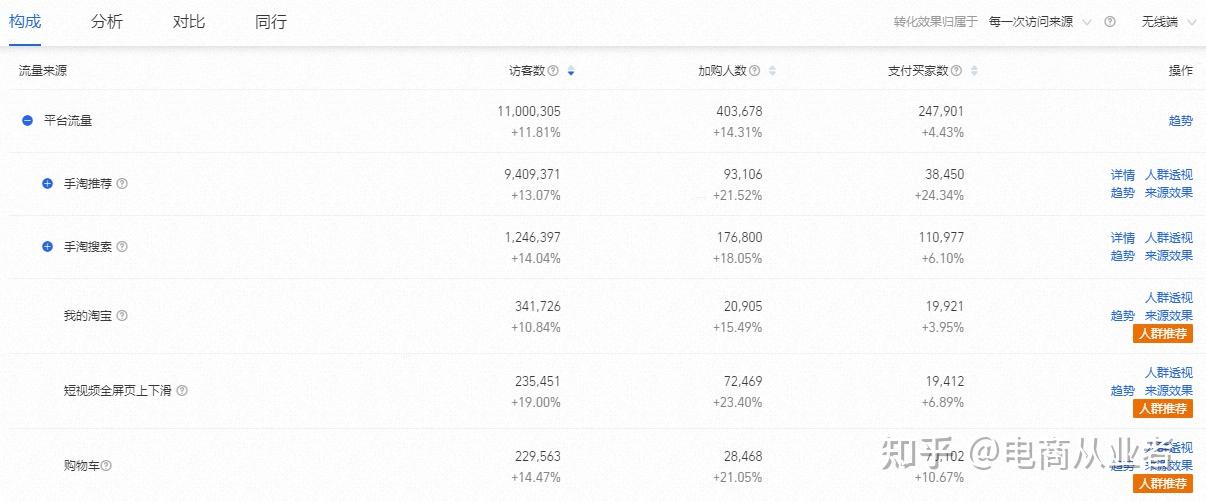Expand the 手淘搜索 row
Image resolution: width=1206 pixels, height=502 pixels.
47,247
